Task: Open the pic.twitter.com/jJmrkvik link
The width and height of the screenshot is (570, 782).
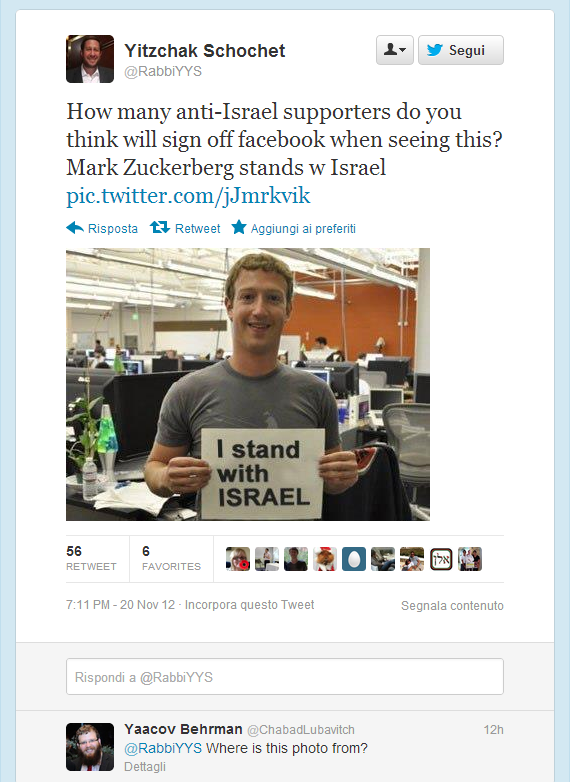Action: (x=188, y=196)
